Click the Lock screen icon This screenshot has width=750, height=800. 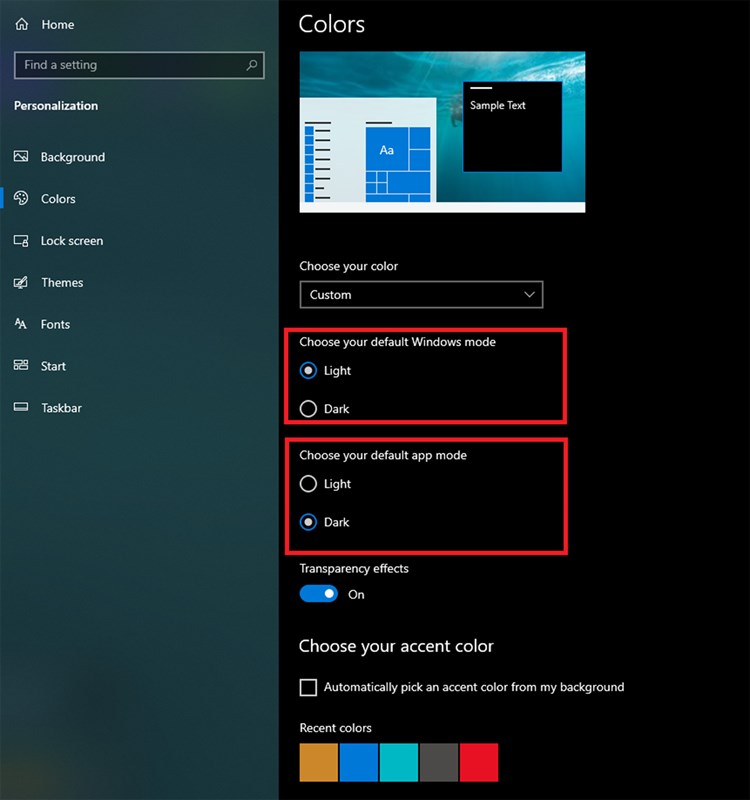(x=21, y=240)
